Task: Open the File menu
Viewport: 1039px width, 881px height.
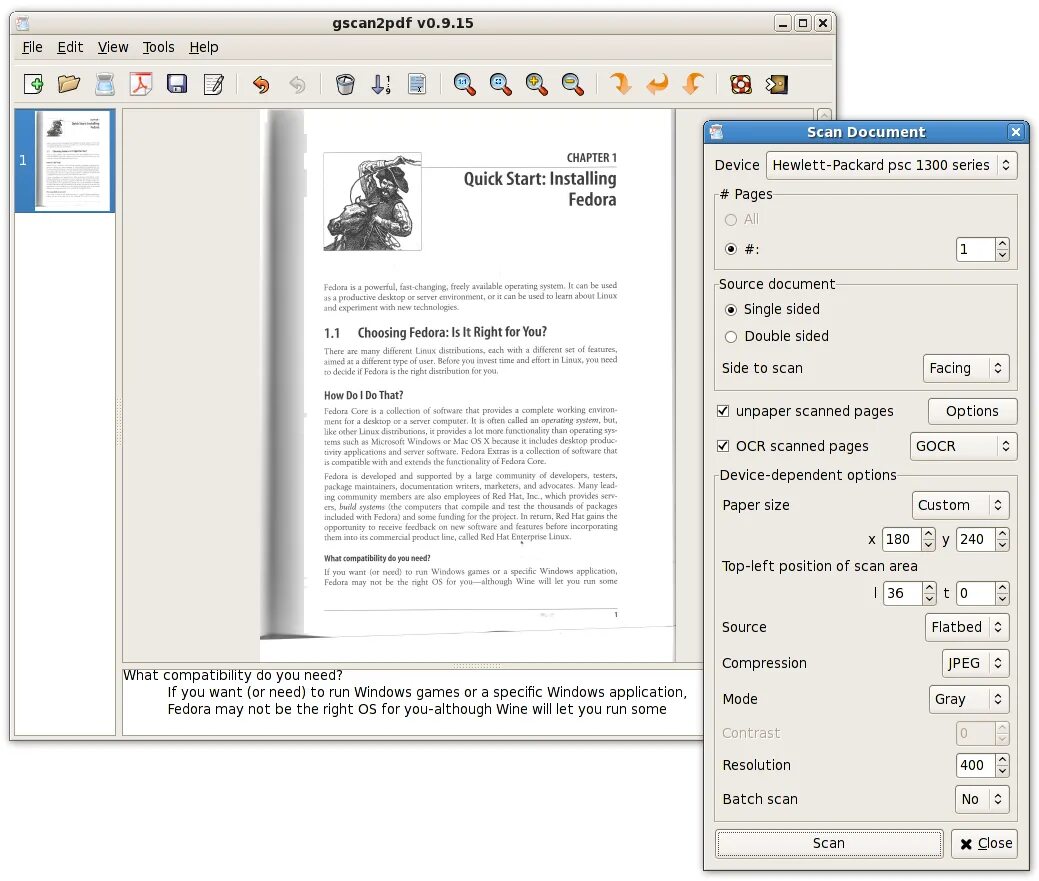Action: tap(32, 47)
